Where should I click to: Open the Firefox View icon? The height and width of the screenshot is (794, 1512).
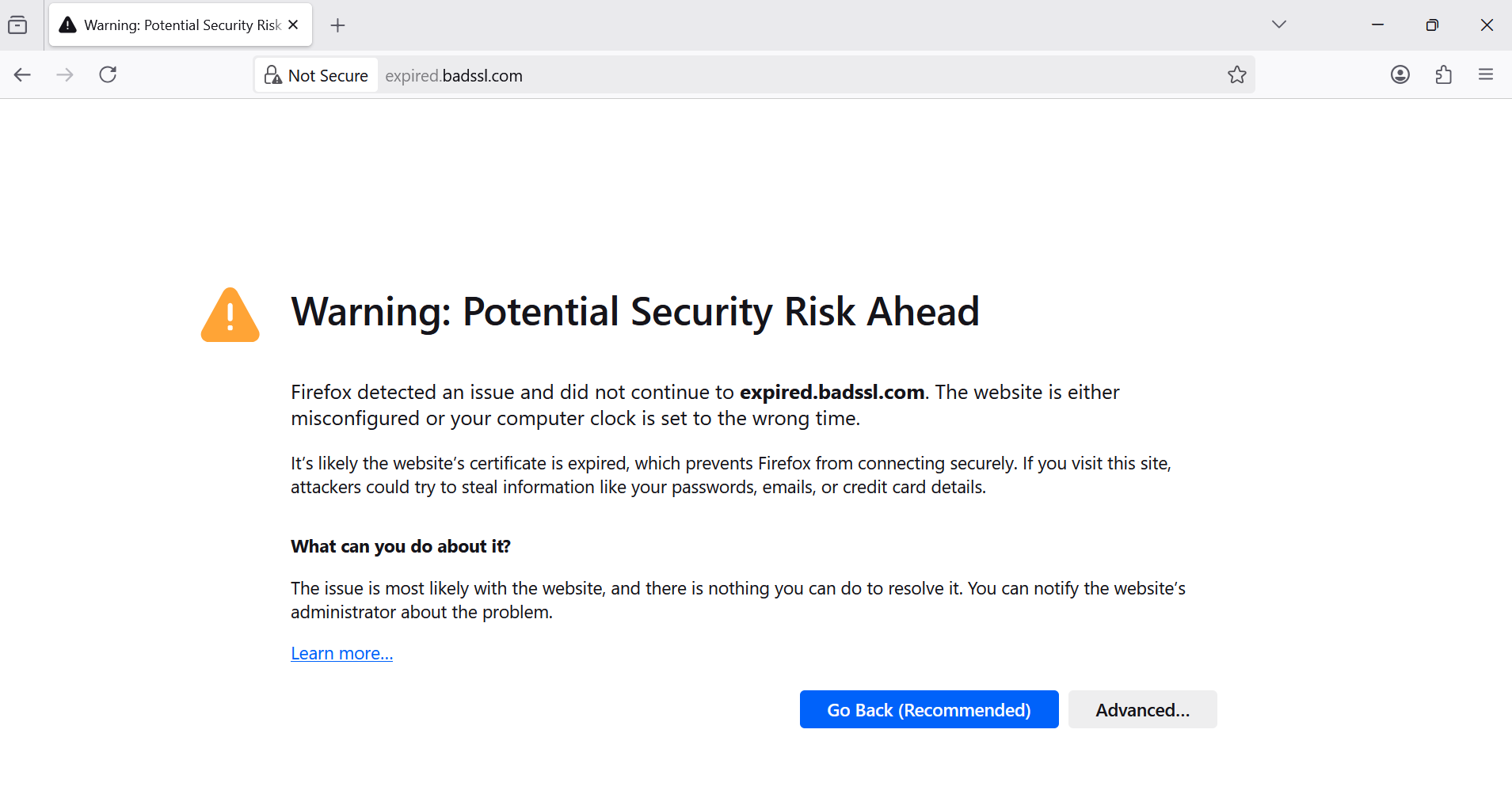(17, 25)
